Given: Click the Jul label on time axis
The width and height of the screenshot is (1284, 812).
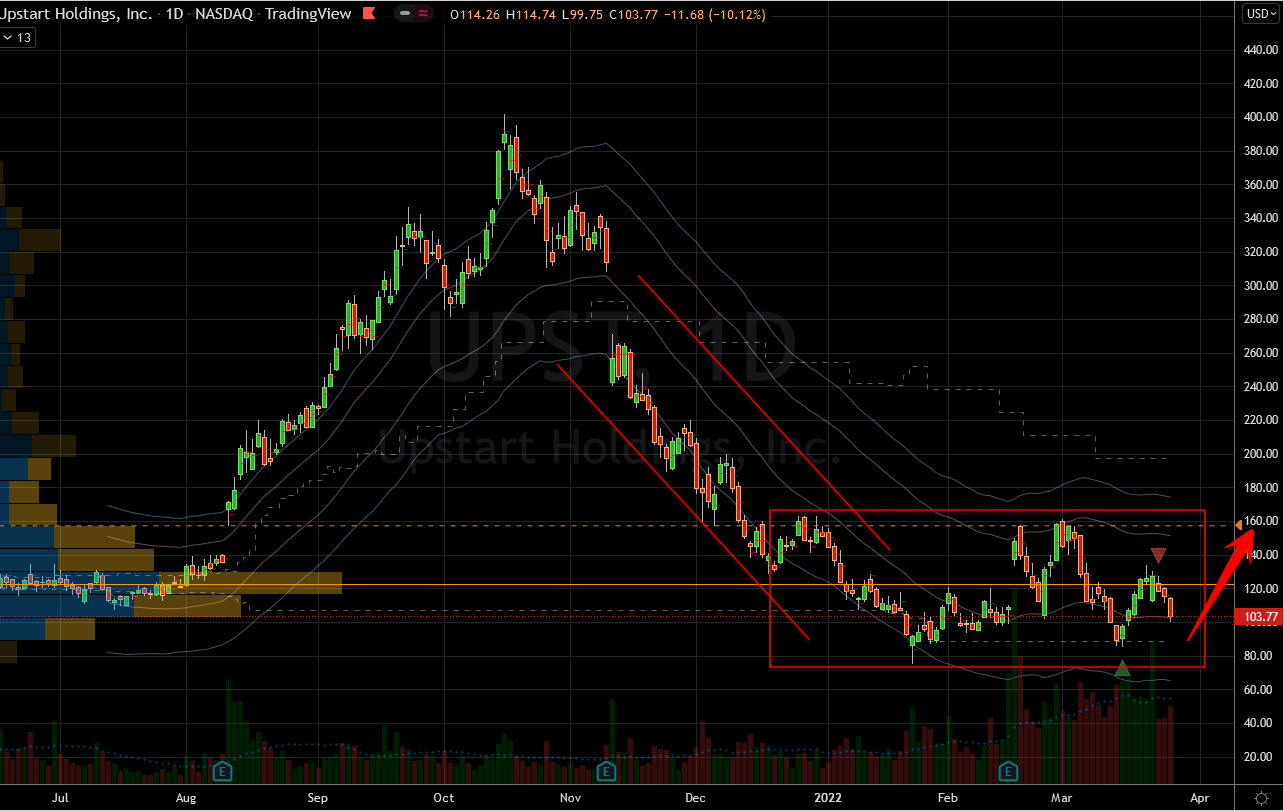Looking at the screenshot, I should (61, 798).
